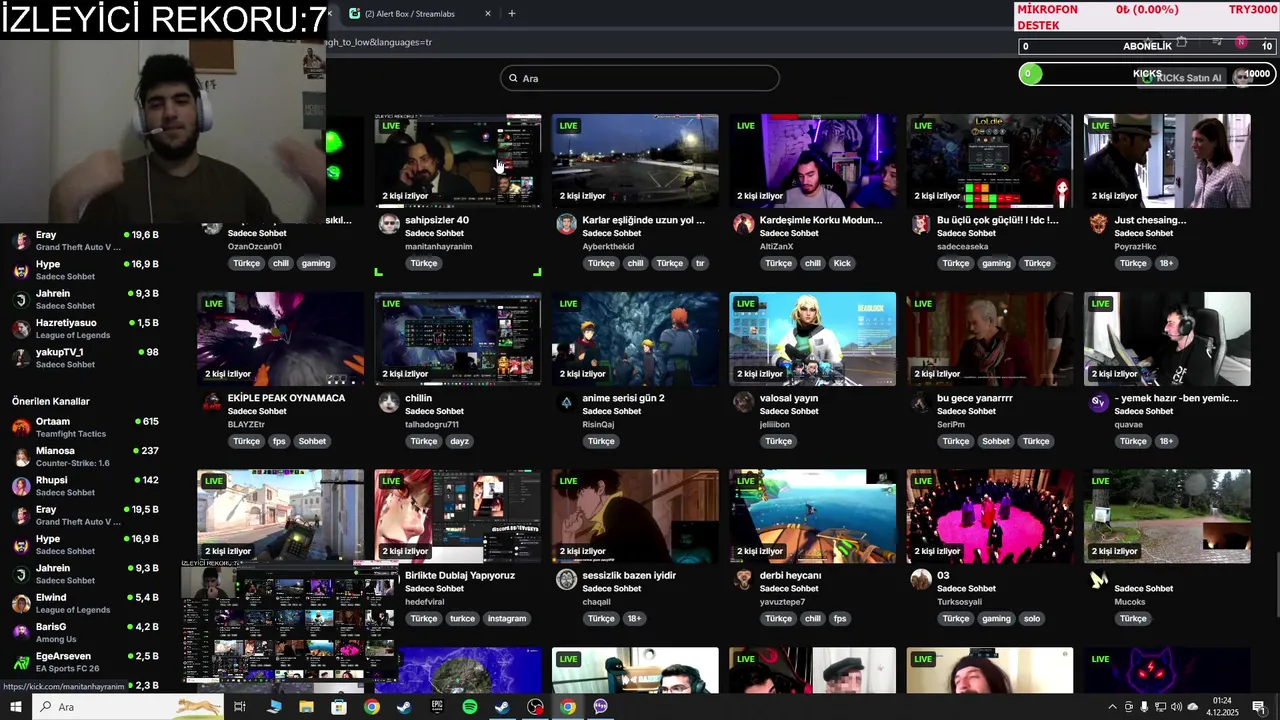Open Microsoft Store from the taskbar
Screen dimensions: 1280x720
(339, 707)
